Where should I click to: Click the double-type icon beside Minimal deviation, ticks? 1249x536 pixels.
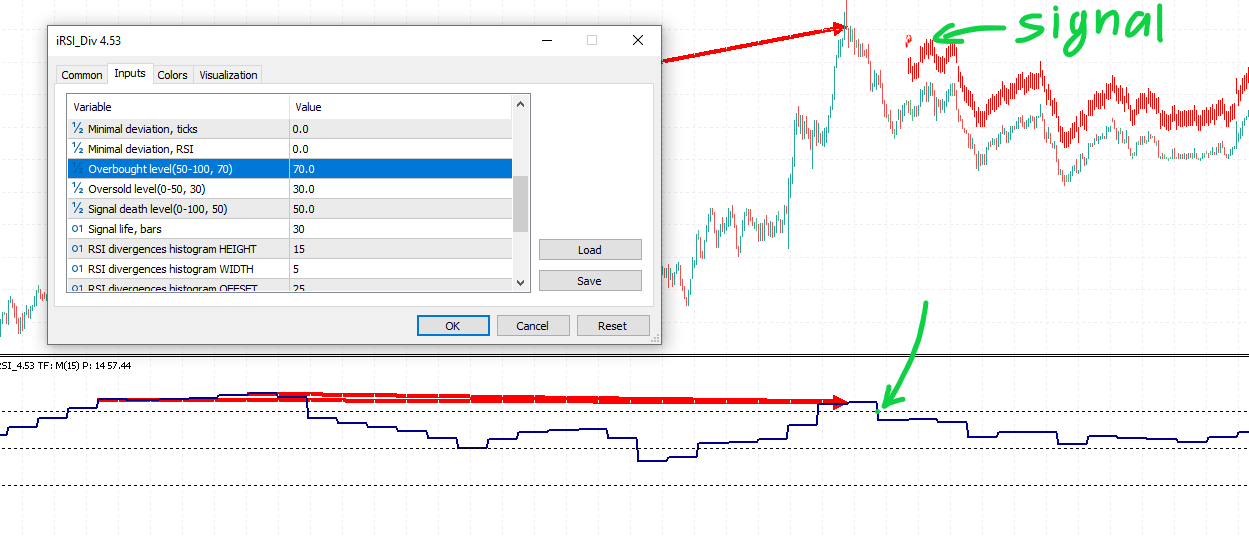77,129
